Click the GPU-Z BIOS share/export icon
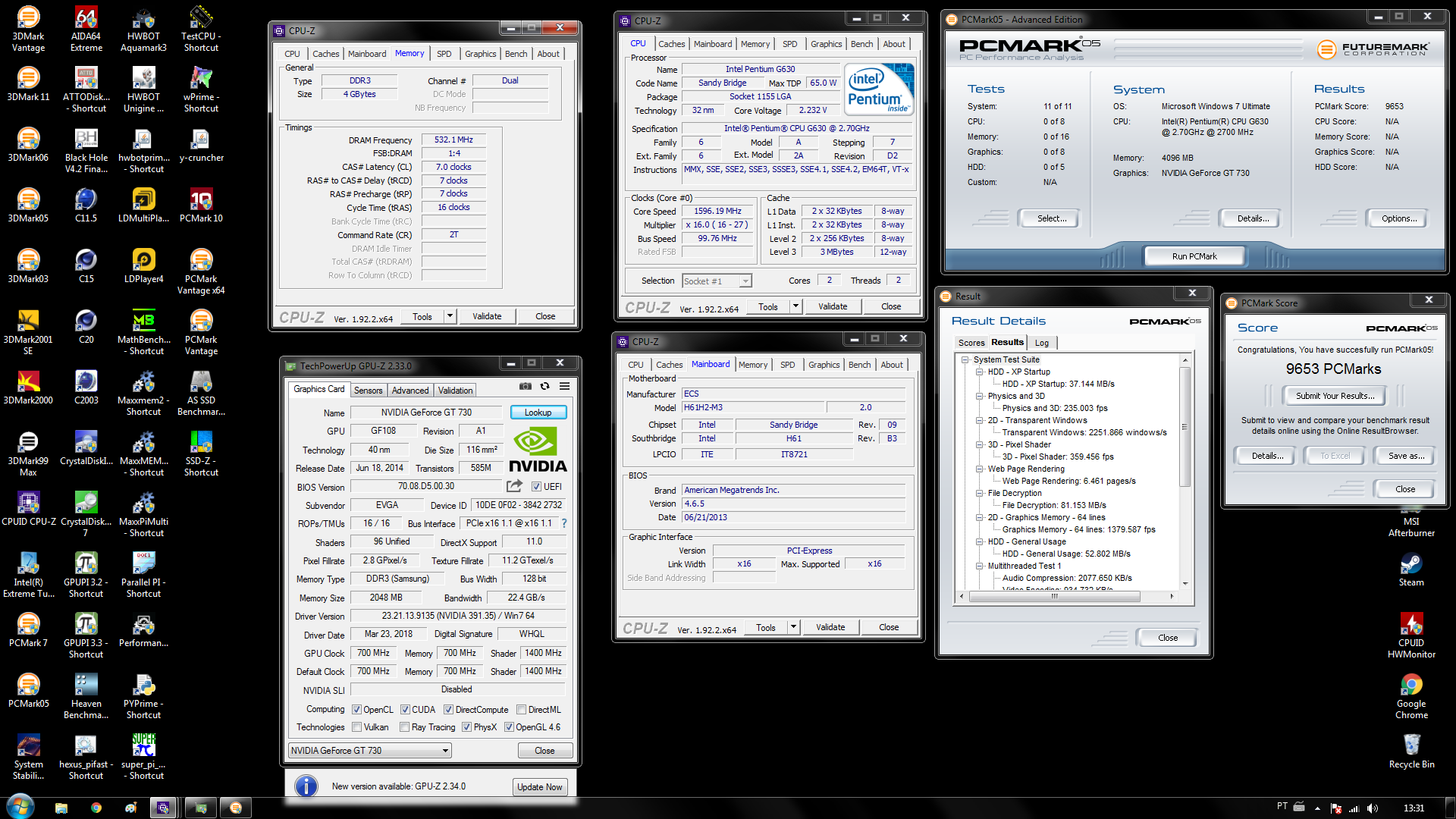Screen dimensions: 1456x819 coord(515,485)
